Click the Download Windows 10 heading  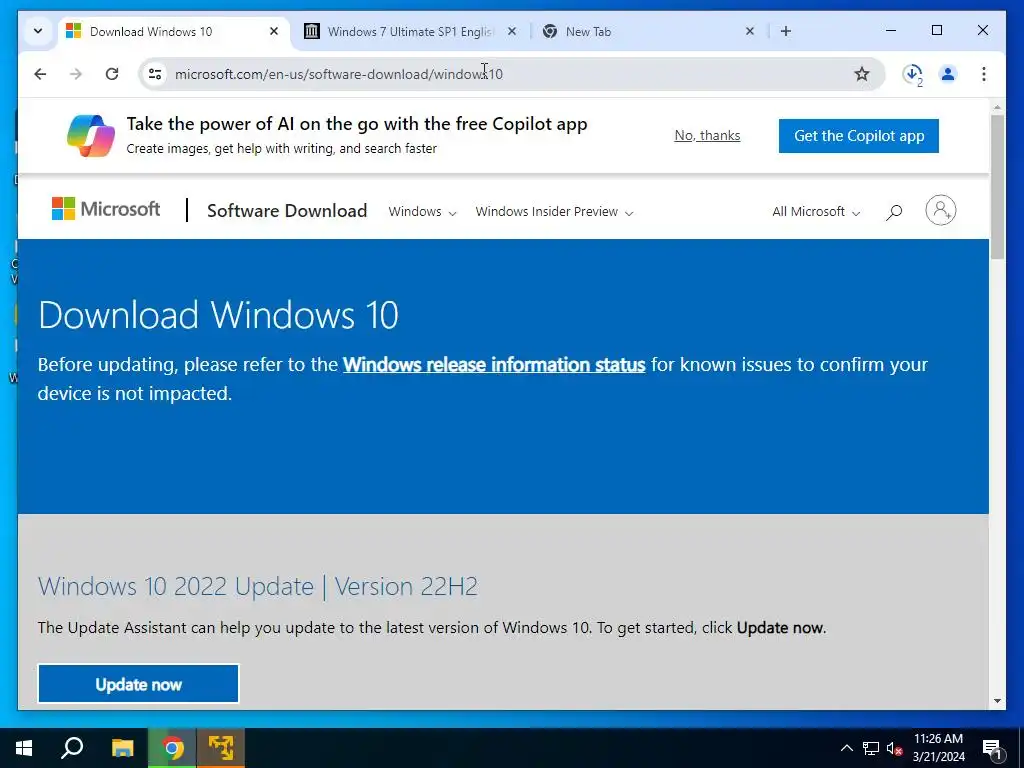point(218,315)
